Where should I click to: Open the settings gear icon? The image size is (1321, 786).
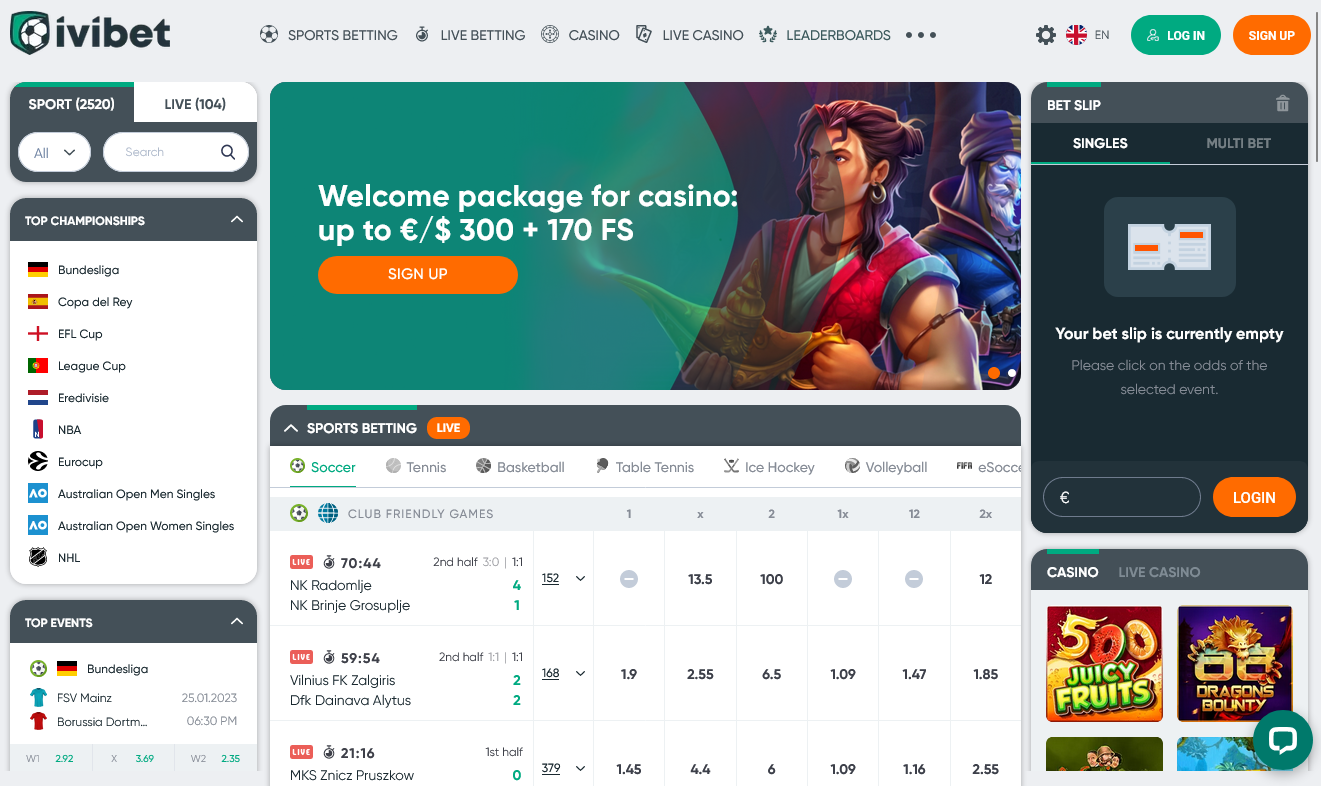click(x=1046, y=35)
